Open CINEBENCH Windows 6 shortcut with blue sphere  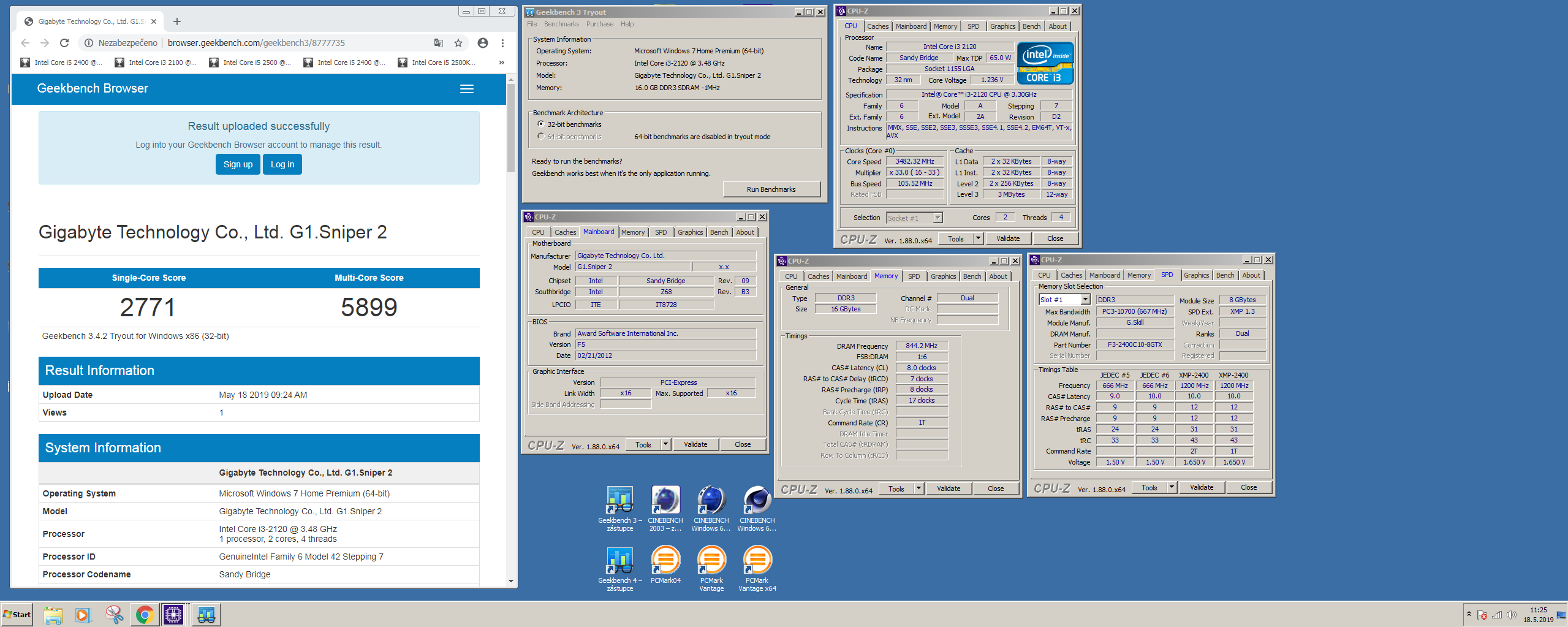(711, 507)
